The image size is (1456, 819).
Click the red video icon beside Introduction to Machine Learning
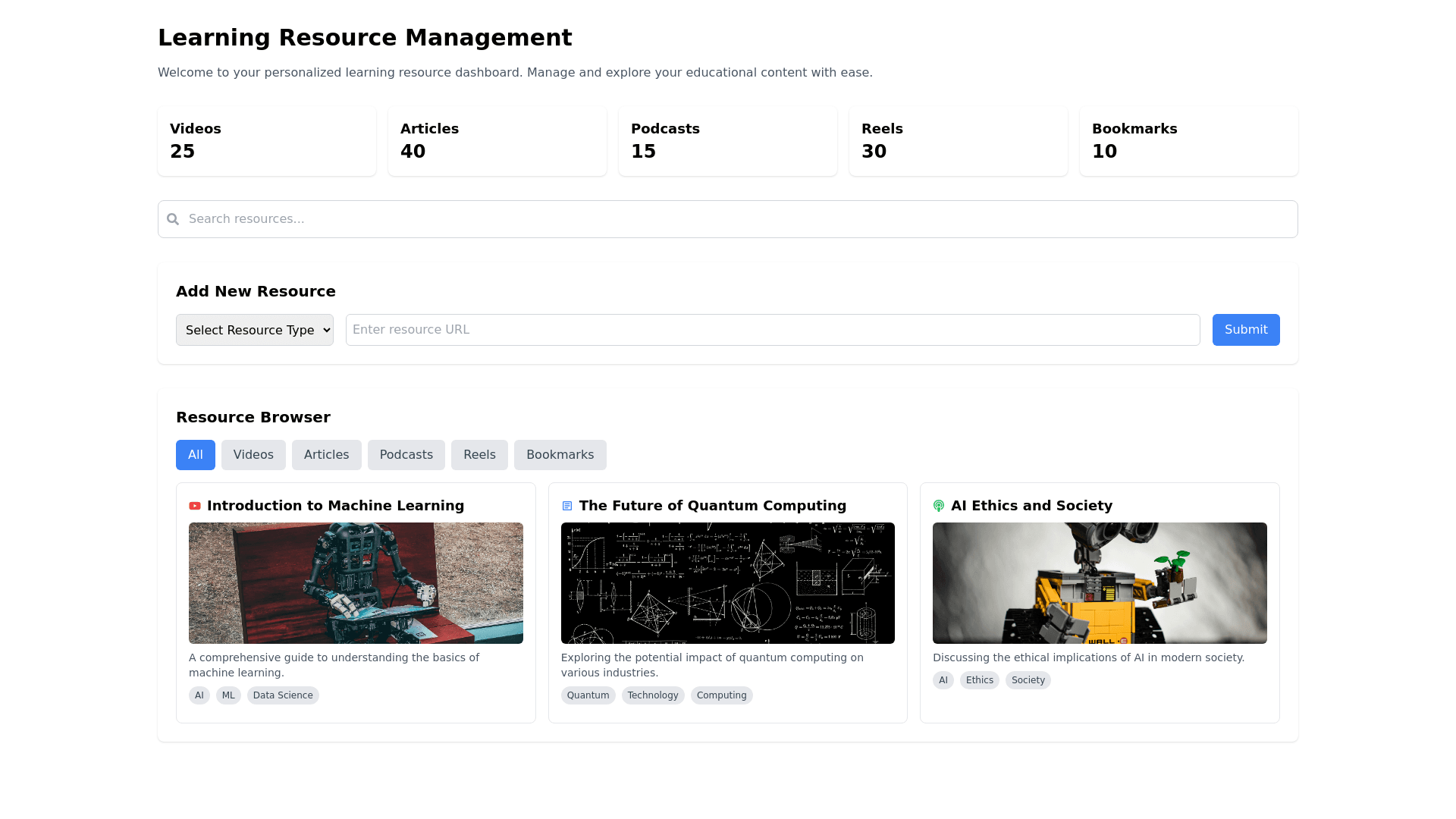[195, 506]
